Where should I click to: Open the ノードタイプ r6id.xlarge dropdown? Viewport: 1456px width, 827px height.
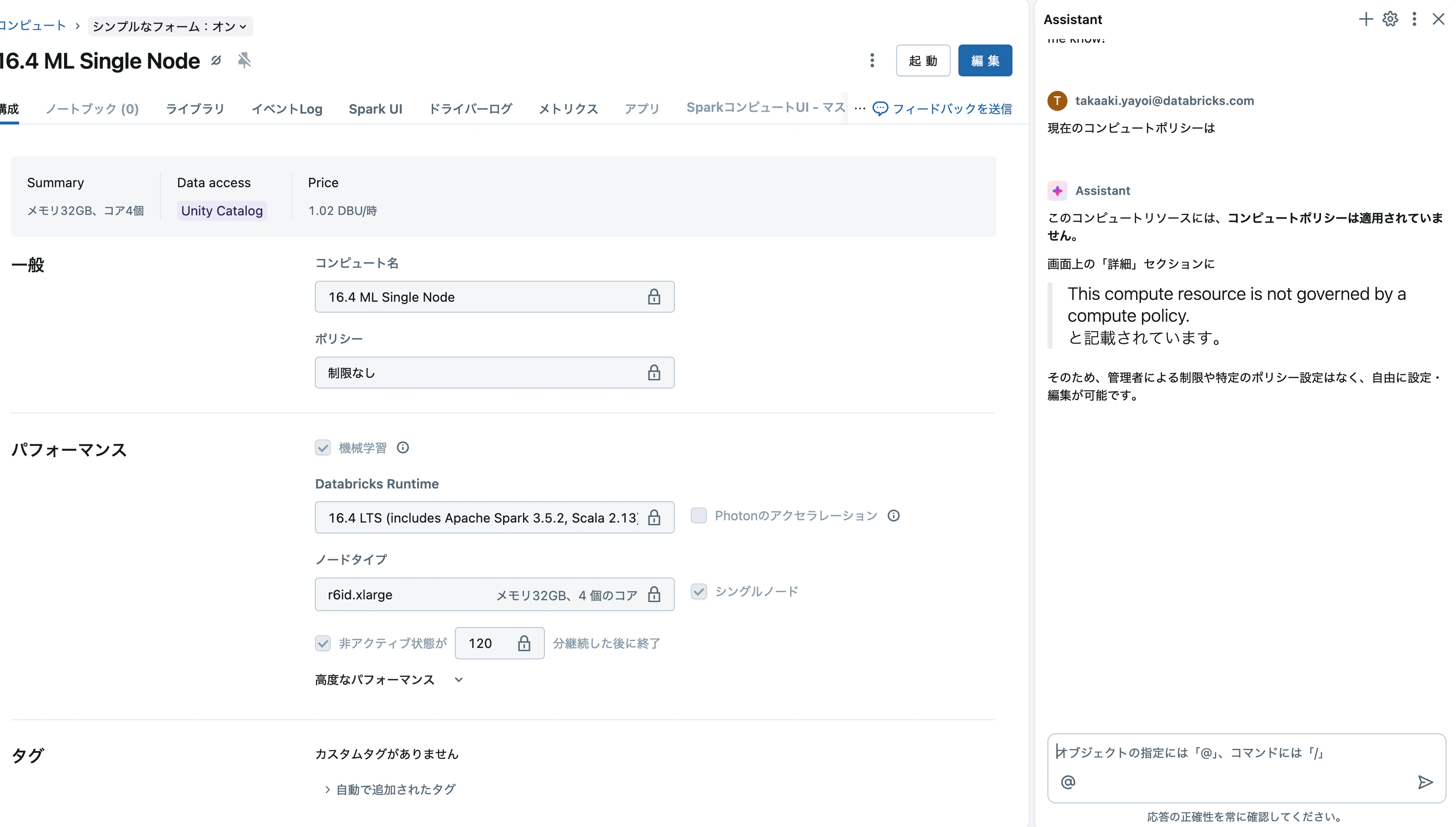[494, 594]
